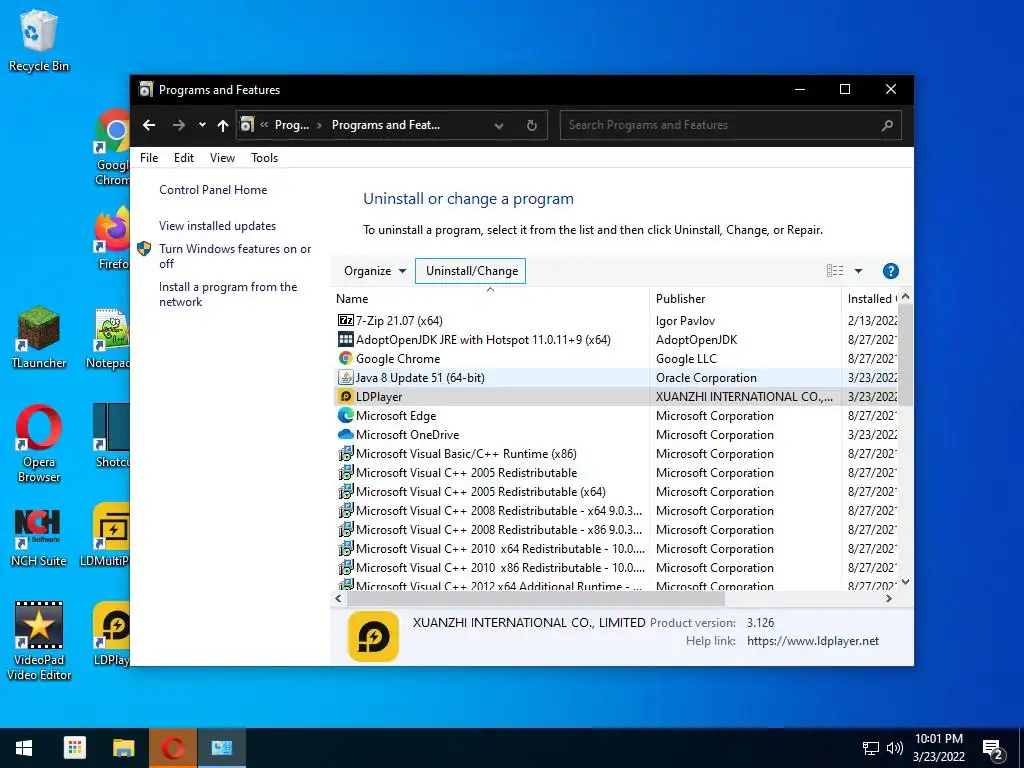Go to Control Panel Home

click(213, 190)
